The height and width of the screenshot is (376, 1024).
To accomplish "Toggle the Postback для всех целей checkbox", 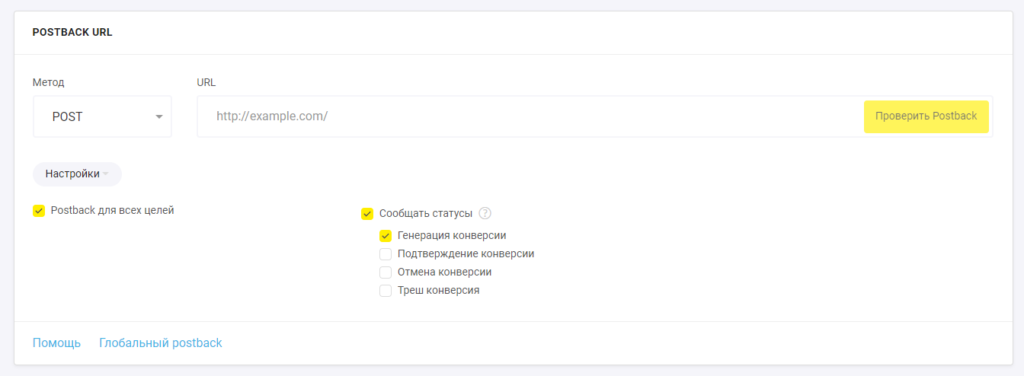I will [x=39, y=211].
